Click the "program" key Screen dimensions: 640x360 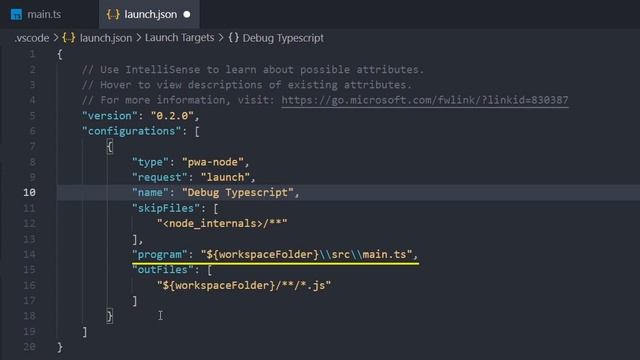[160, 255]
